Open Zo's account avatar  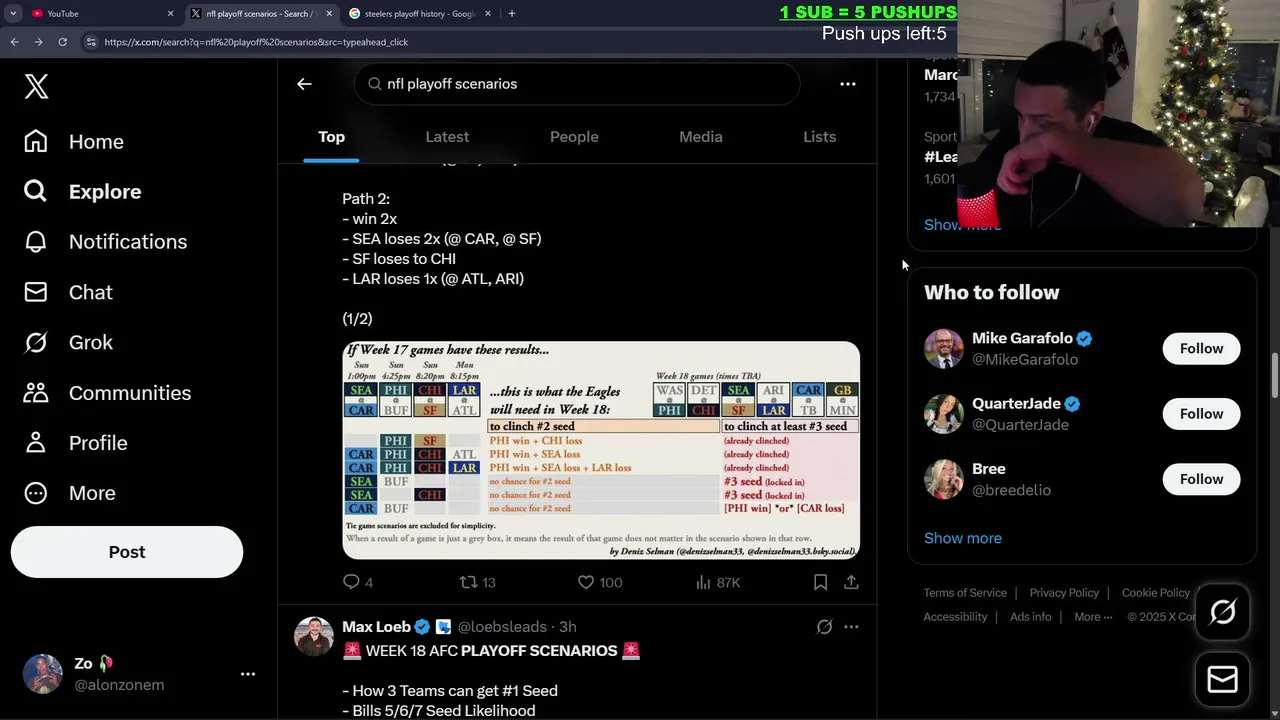[43, 674]
